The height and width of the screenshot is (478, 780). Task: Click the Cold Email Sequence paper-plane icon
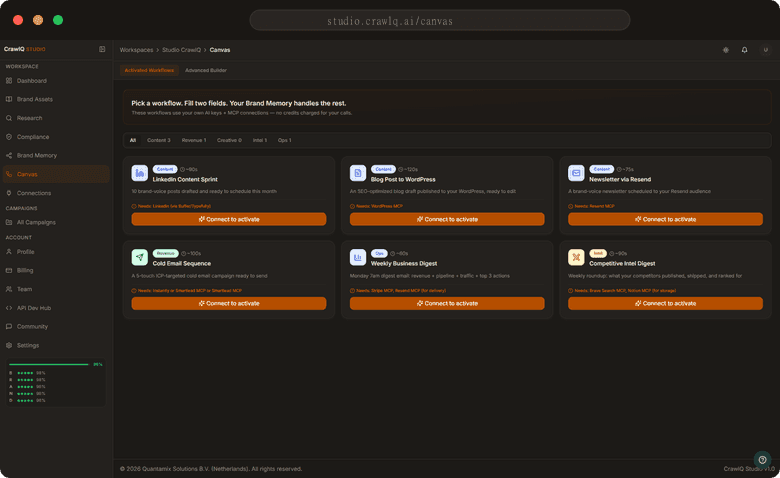(x=140, y=257)
